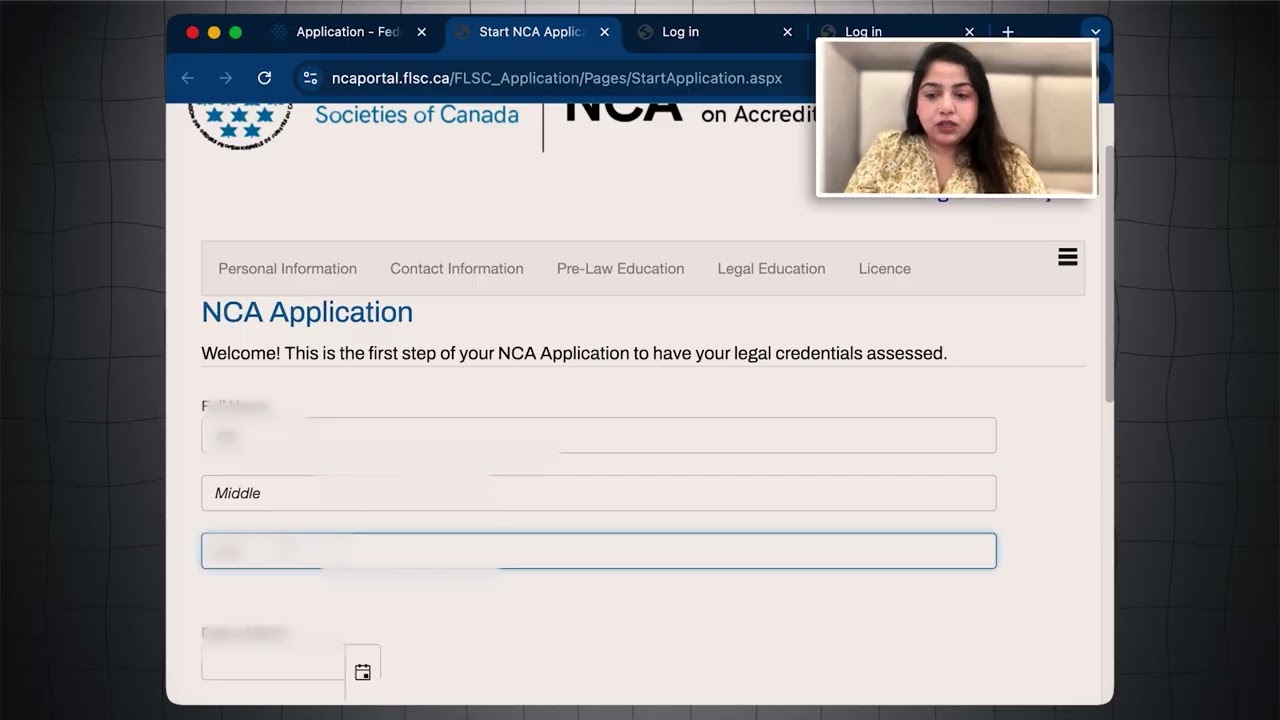
Task: Open the Licence section
Action: 885,268
